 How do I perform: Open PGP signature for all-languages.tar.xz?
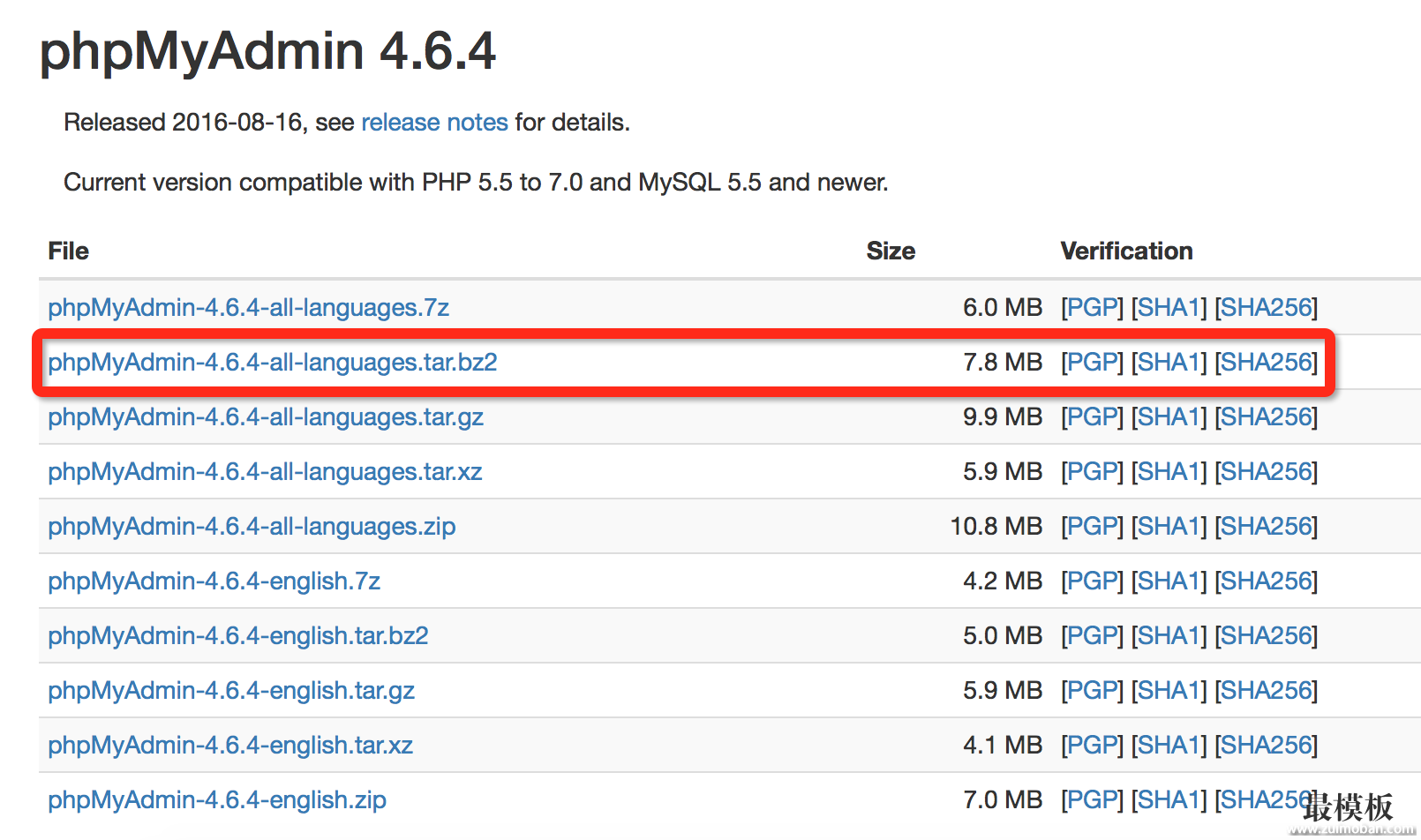pos(1092,471)
